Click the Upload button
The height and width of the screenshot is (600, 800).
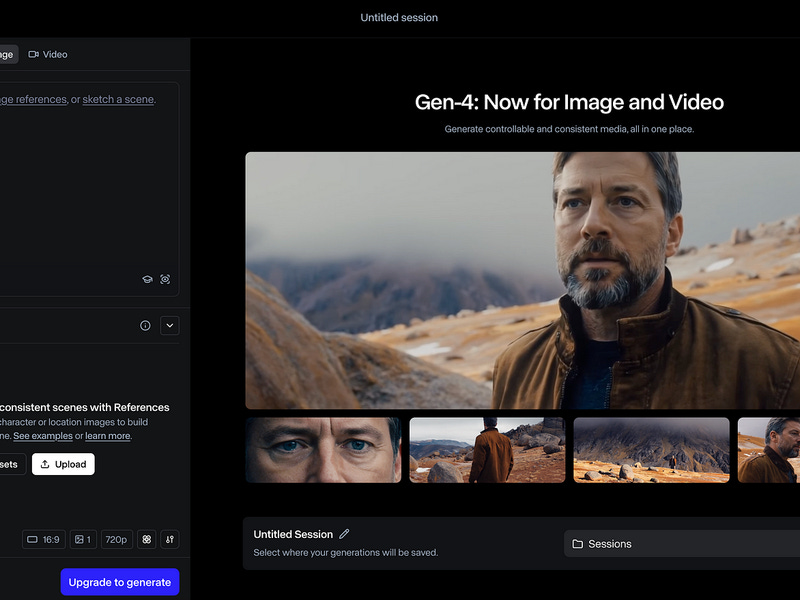63,464
